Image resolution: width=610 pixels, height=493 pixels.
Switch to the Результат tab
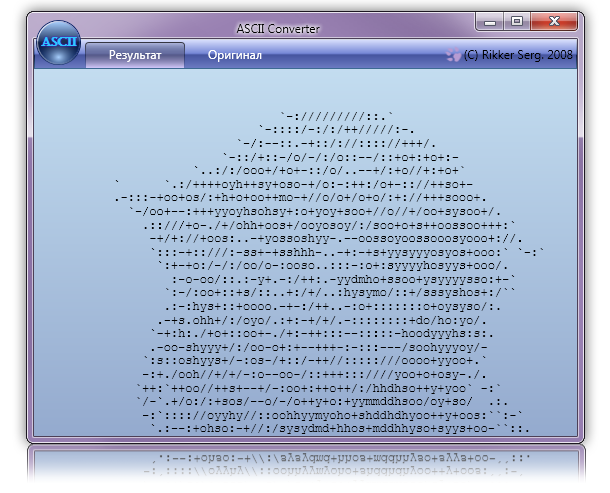tap(135, 55)
